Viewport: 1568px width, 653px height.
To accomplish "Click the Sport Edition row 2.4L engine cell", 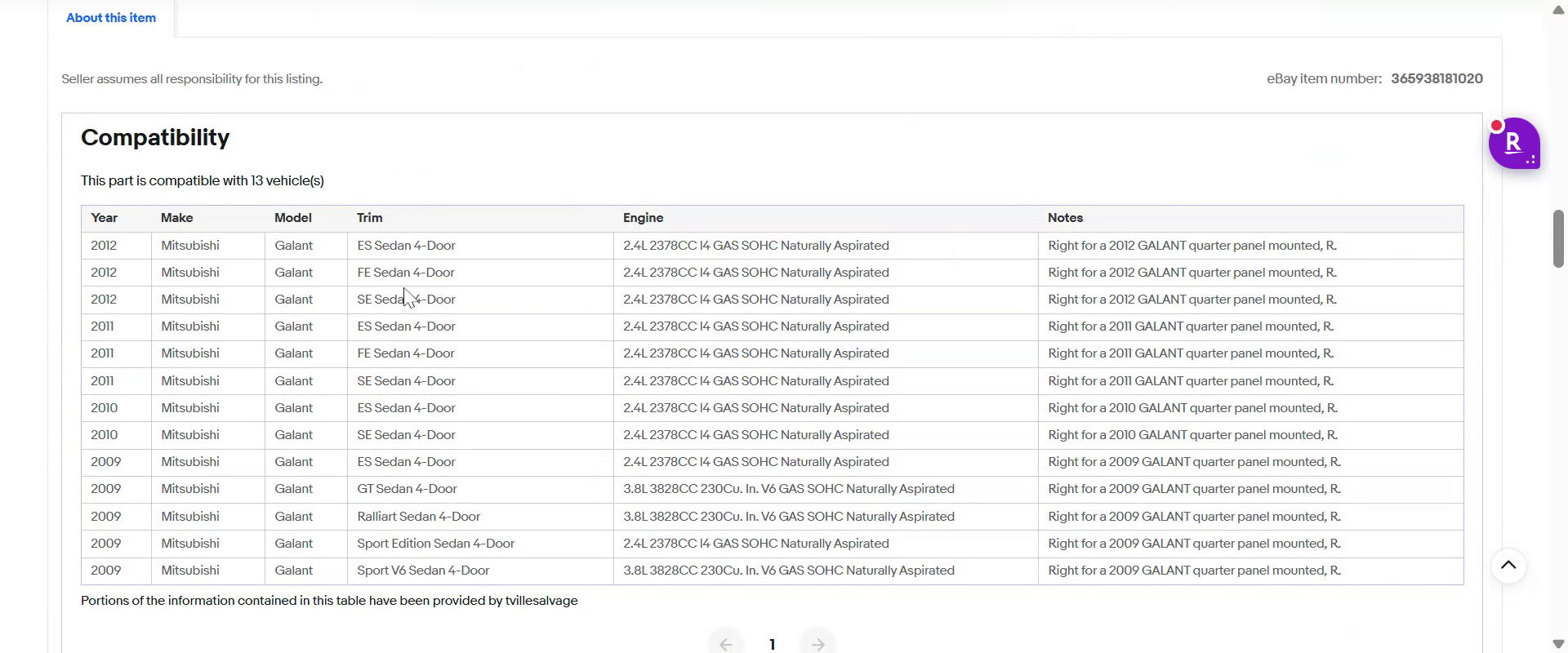I will pos(826,544).
